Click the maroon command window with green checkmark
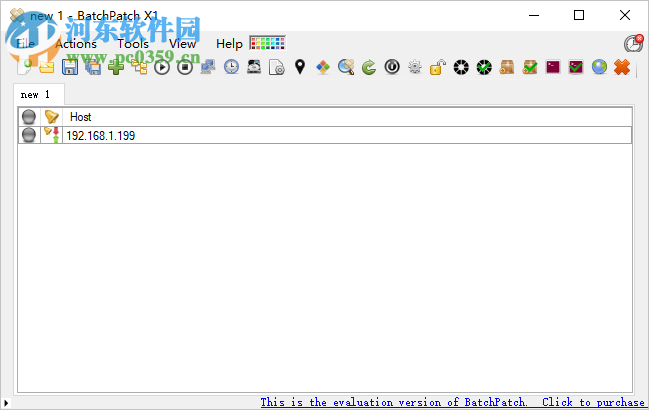Image resolution: width=649 pixels, height=410 pixels. coord(576,67)
